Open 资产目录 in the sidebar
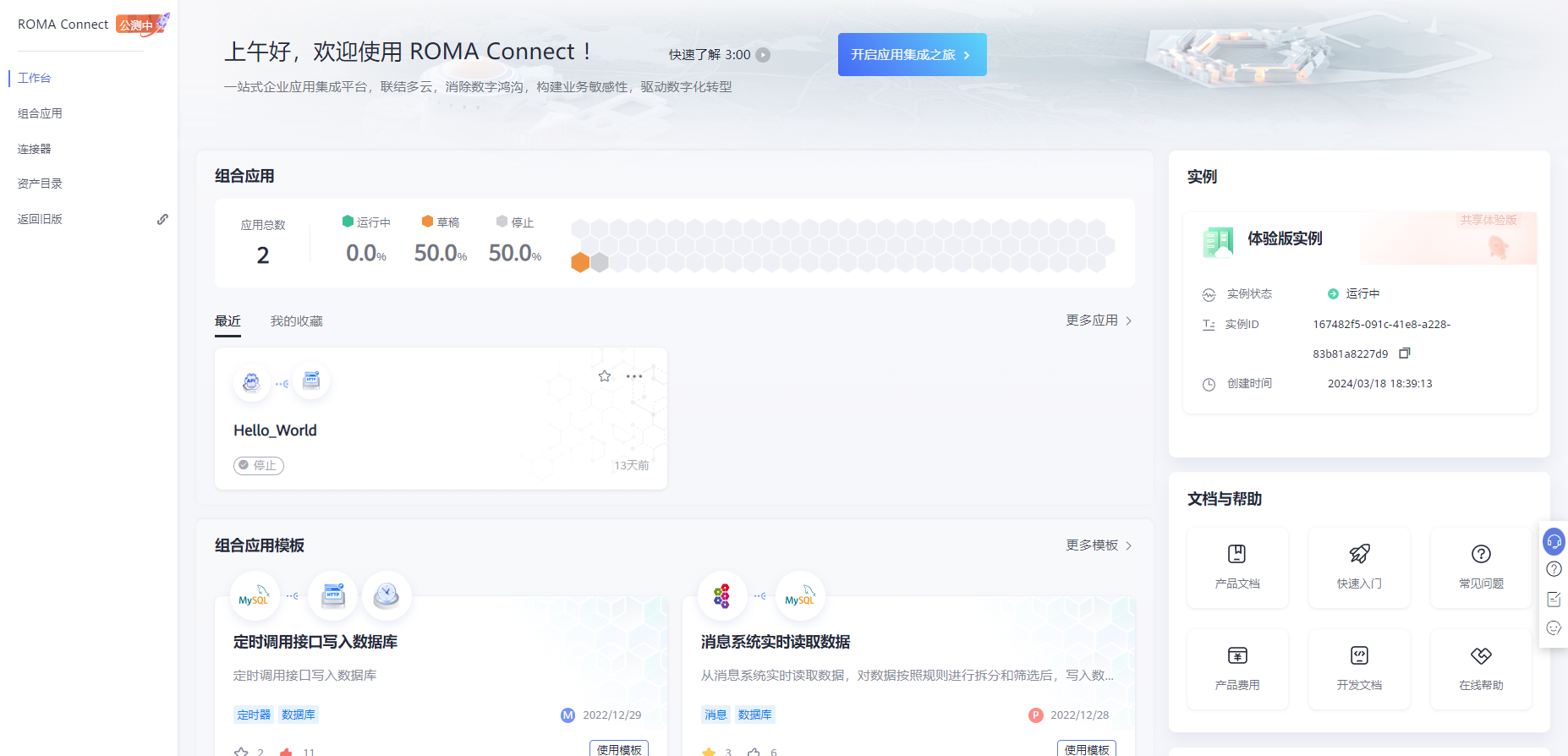Viewport: 1568px width, 756px height. coord(40,184)
